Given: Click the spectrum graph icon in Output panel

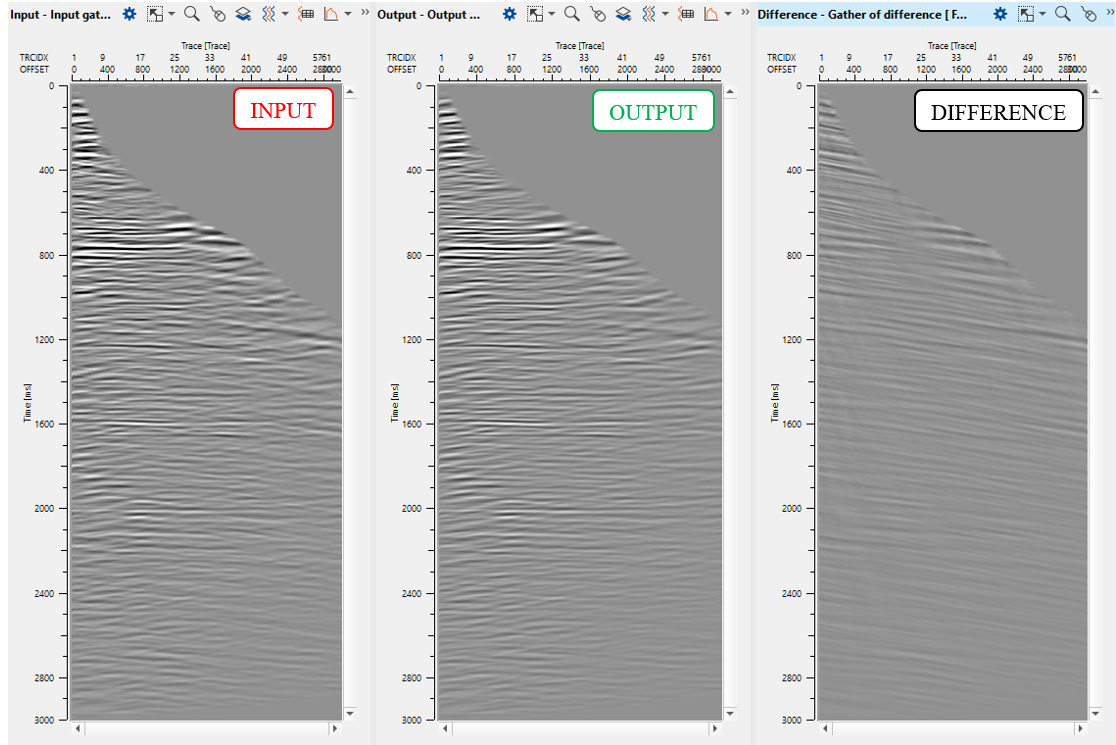Looking at the screenshot, I should pyautogui.click(x=711, y=15).
